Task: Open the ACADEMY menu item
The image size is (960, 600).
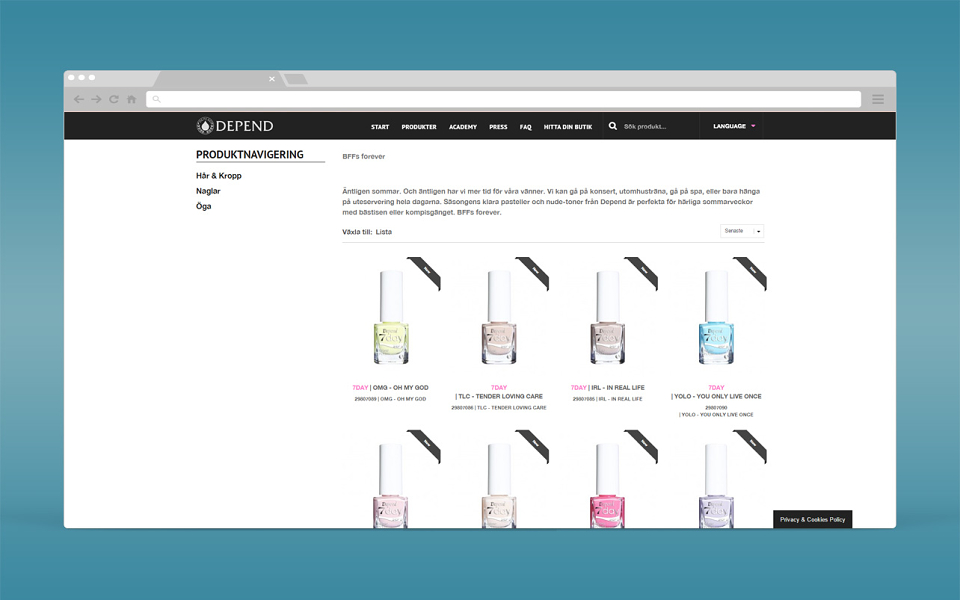Action: pos(463,127)
